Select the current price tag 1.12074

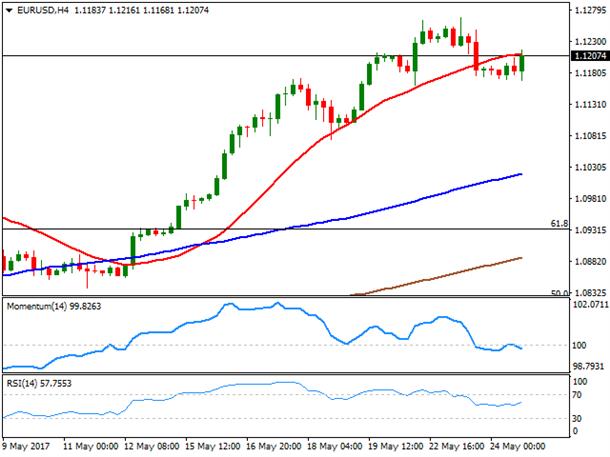tap(589, 56)
